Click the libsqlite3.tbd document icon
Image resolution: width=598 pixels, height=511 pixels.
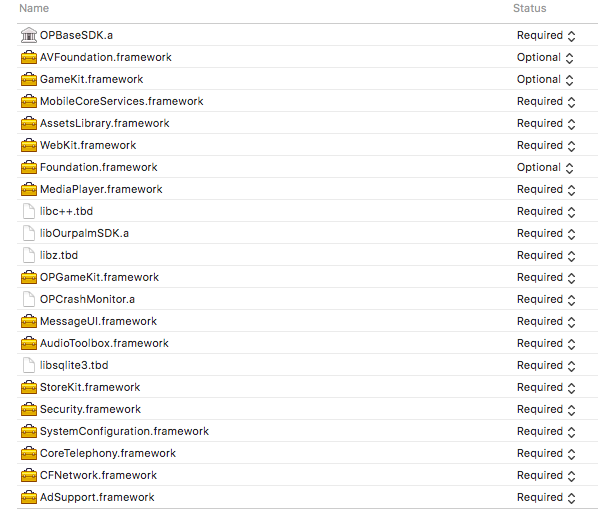[x=29, y=365]
